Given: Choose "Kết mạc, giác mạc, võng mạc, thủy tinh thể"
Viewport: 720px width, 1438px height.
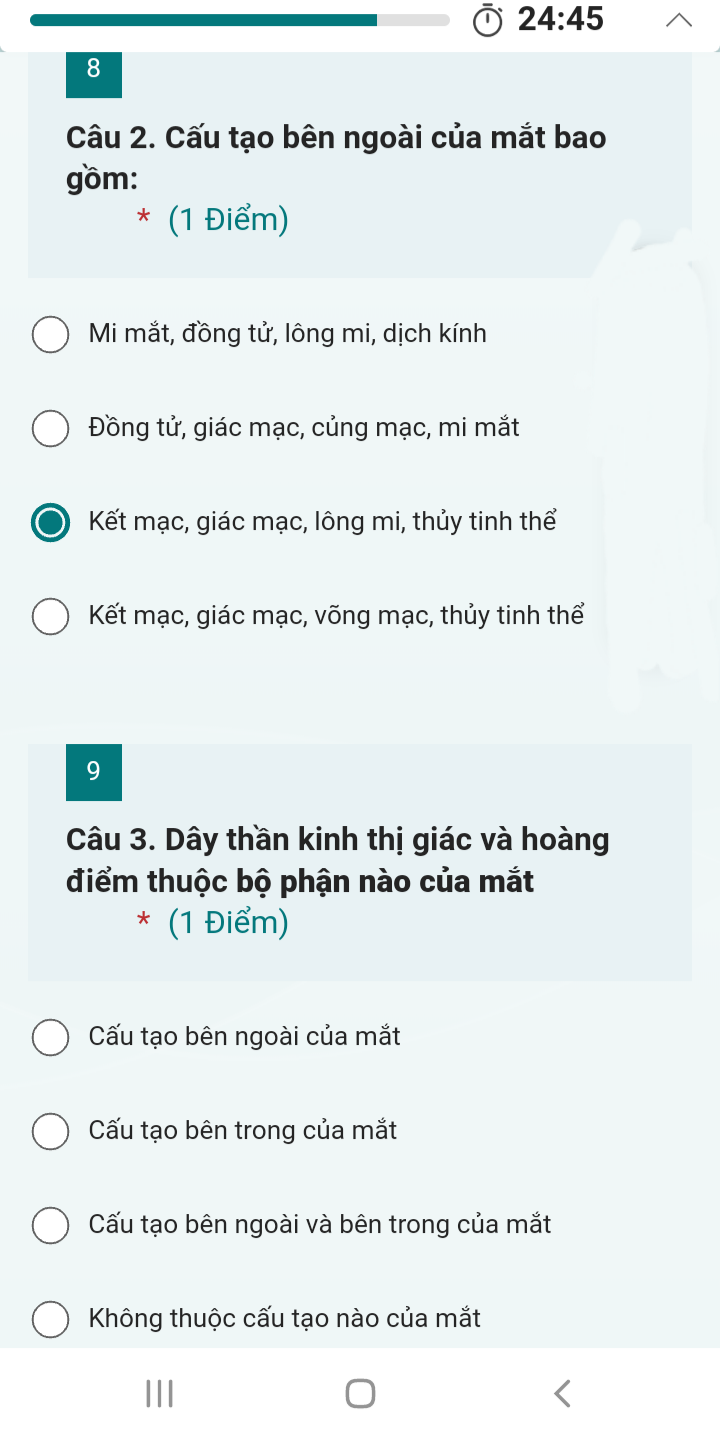Looking at the screenshot, I should tap(51, 616).
